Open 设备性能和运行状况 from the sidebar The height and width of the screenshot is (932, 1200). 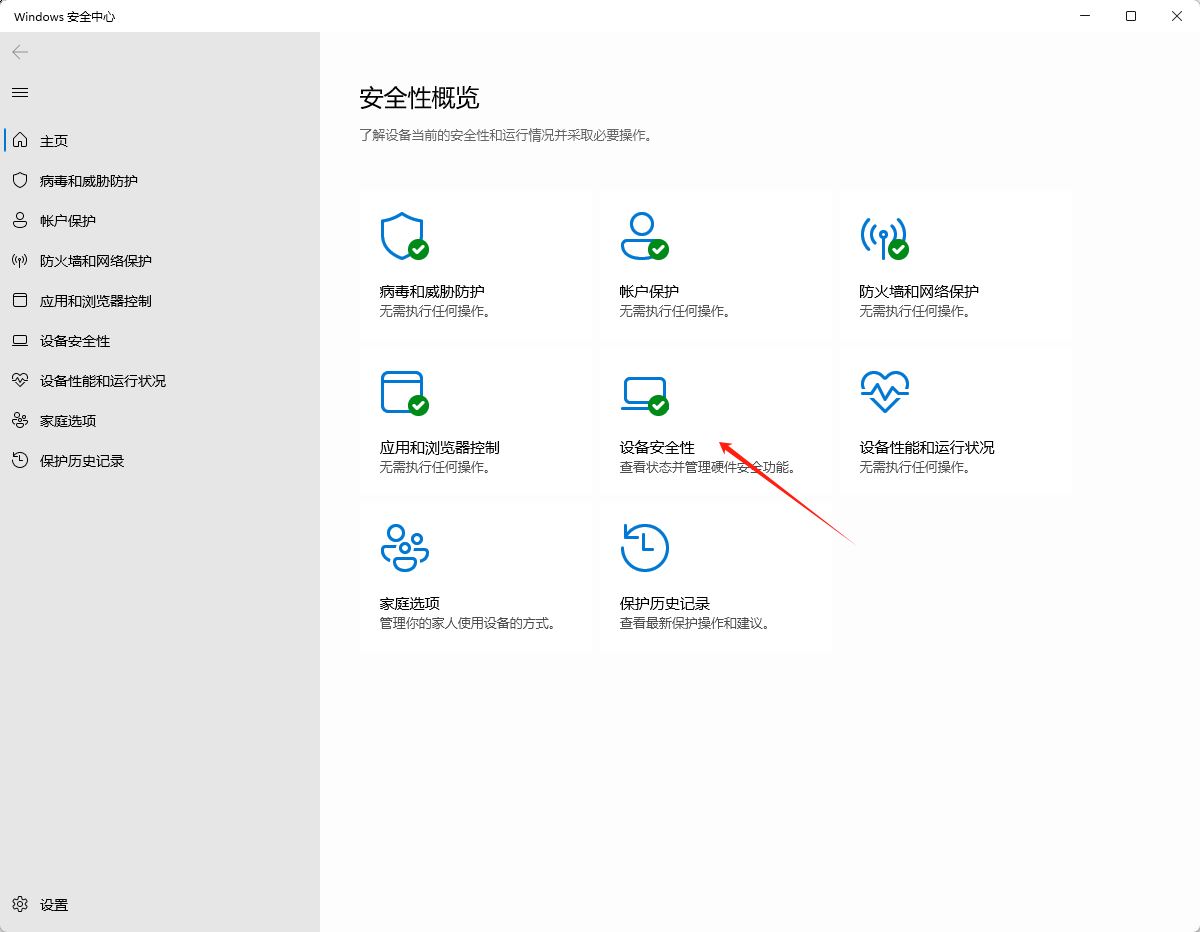tap(160, 381)
